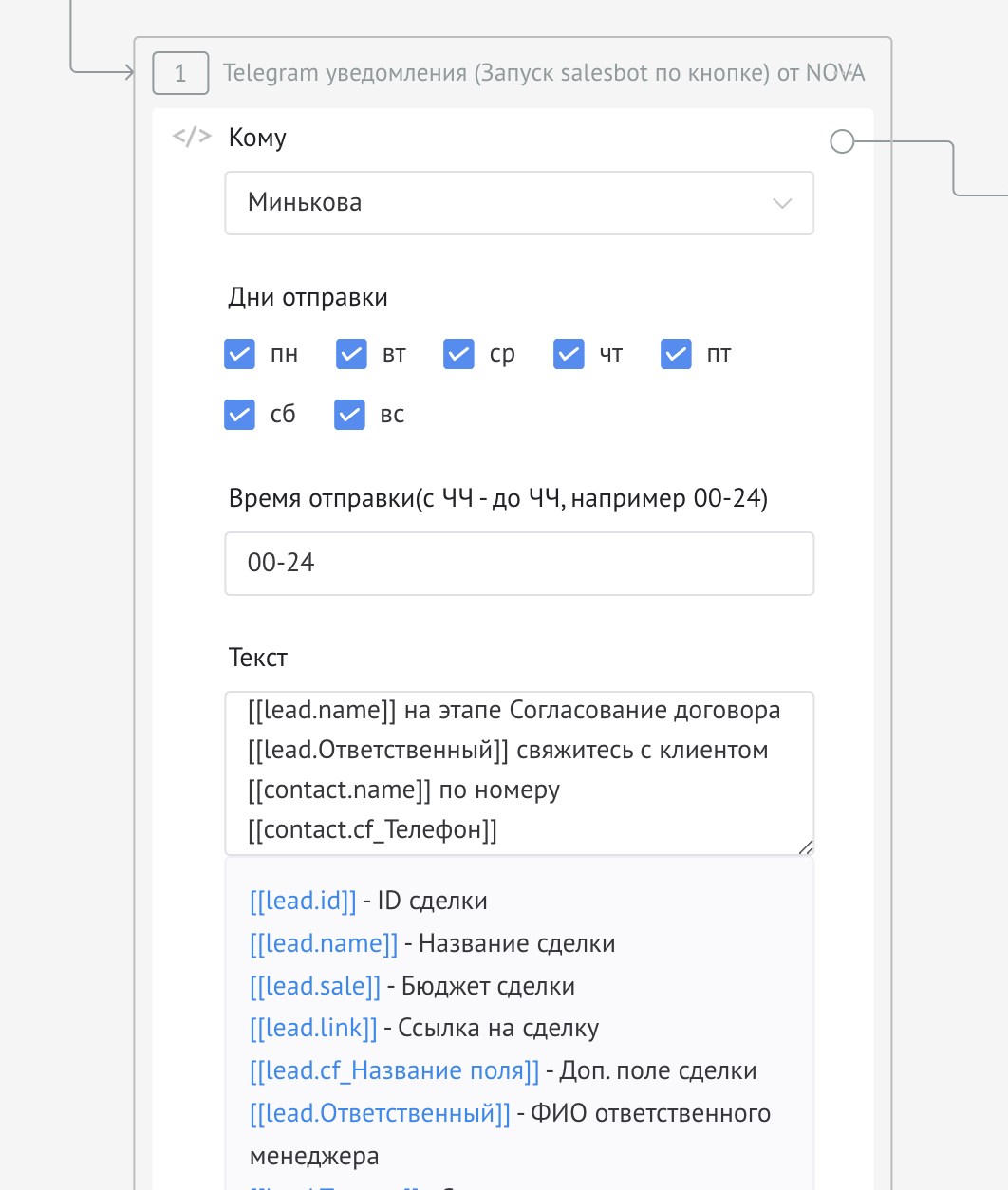Uncheck the чт day checkbox
The height and width of the screenshot is (1190, 1008).
pyautogui.click(x=569, y=354)
